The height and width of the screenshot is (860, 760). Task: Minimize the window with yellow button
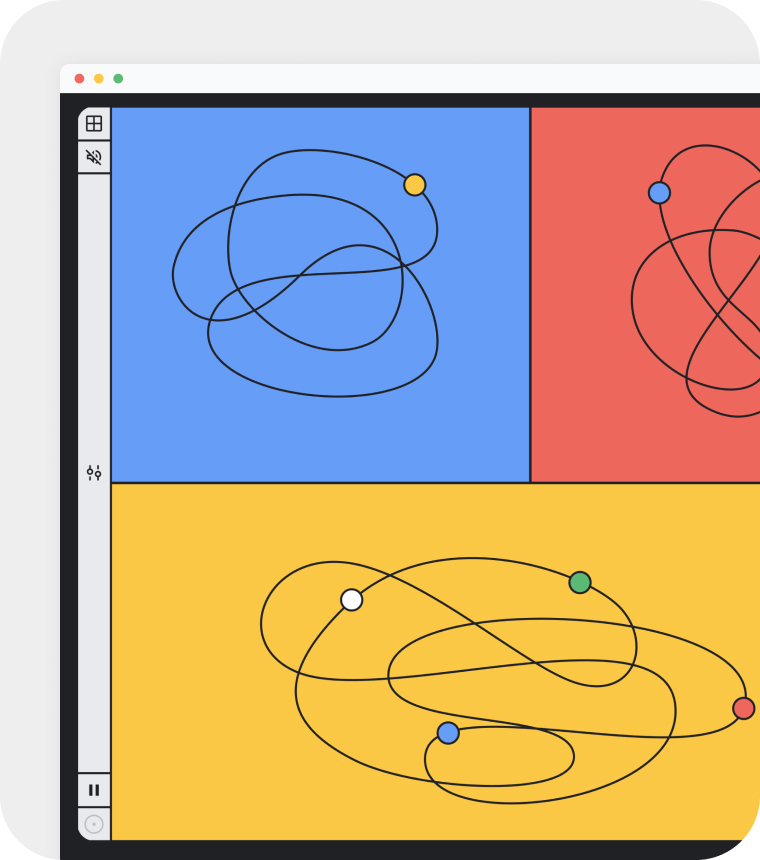tap(98, 79)
